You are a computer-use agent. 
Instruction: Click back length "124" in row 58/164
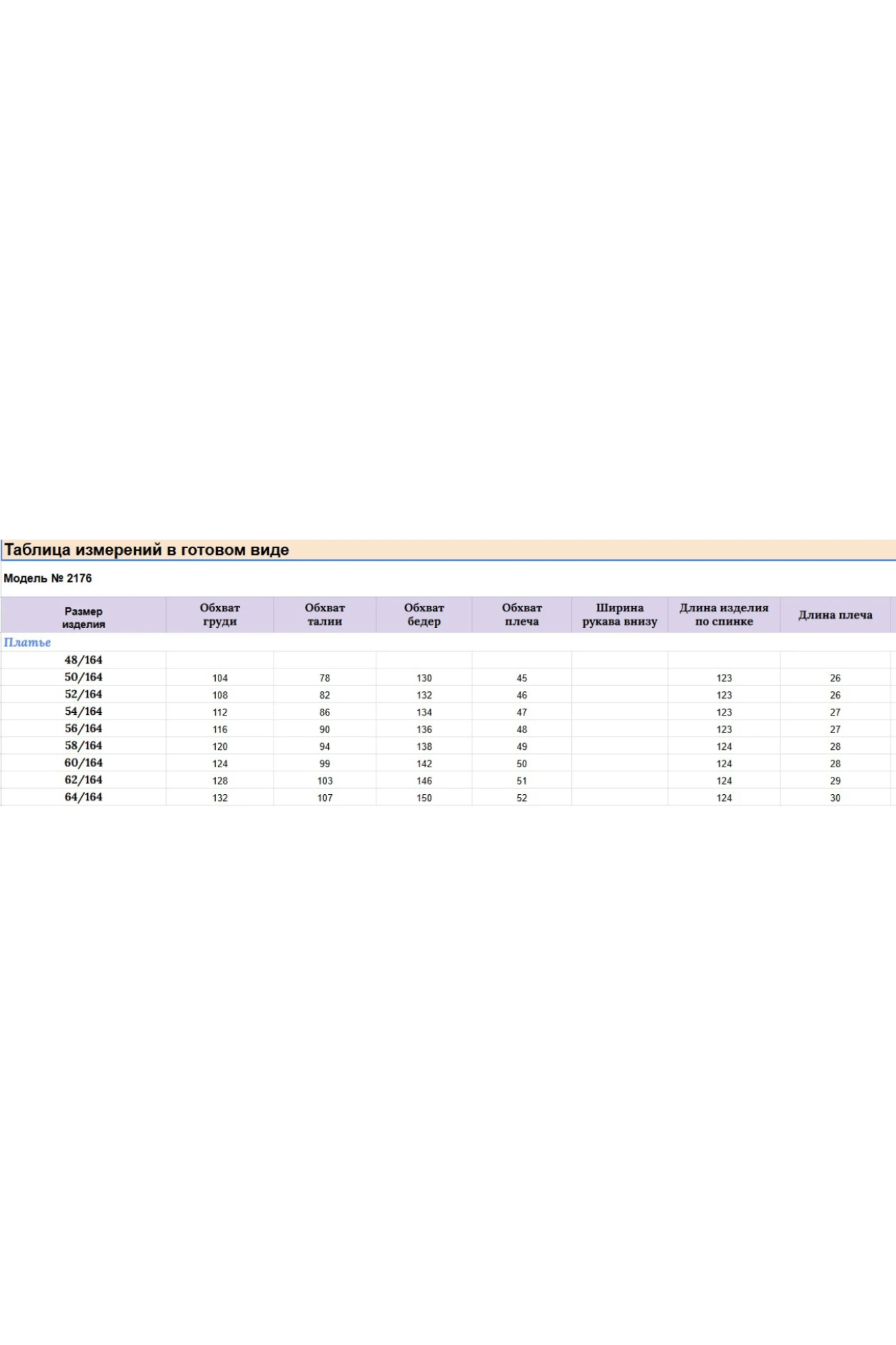coord(724,747)
